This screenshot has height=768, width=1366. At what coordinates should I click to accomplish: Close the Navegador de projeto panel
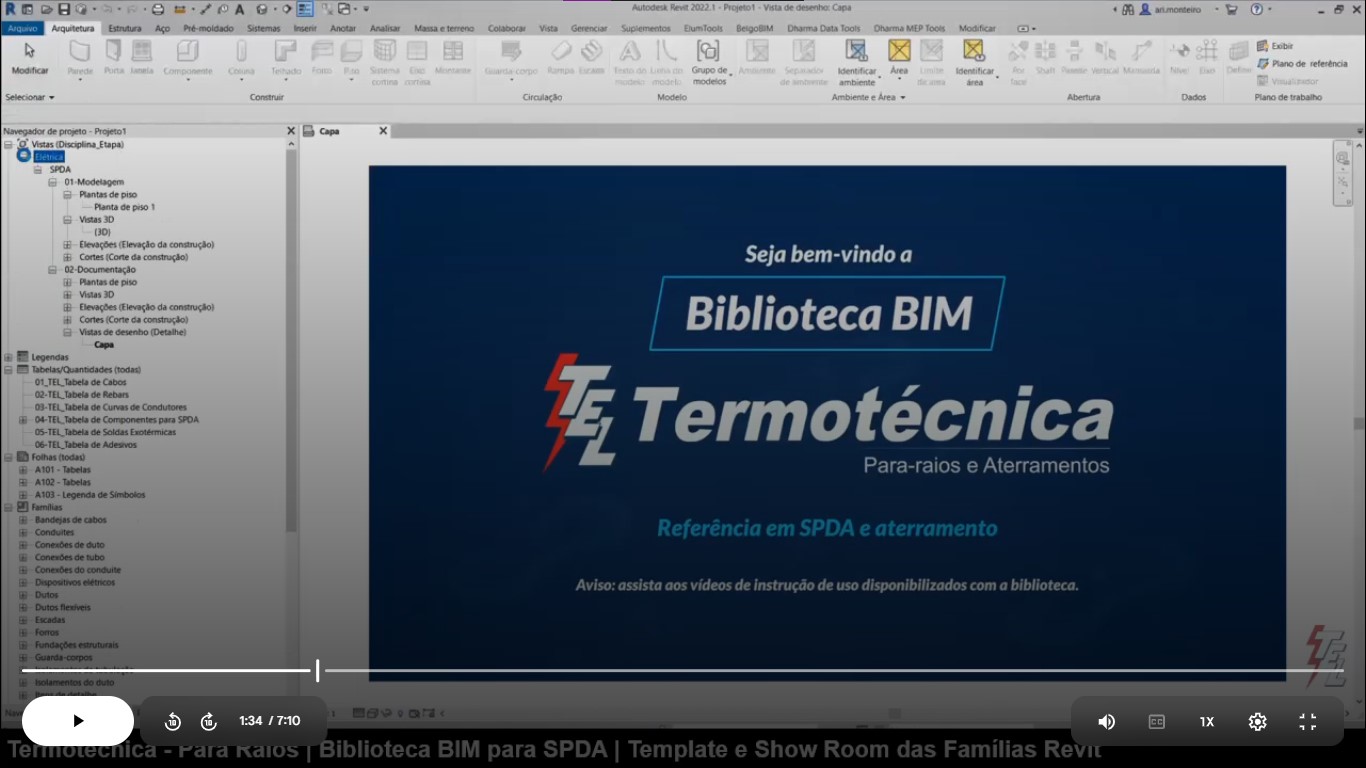[291, 131]
